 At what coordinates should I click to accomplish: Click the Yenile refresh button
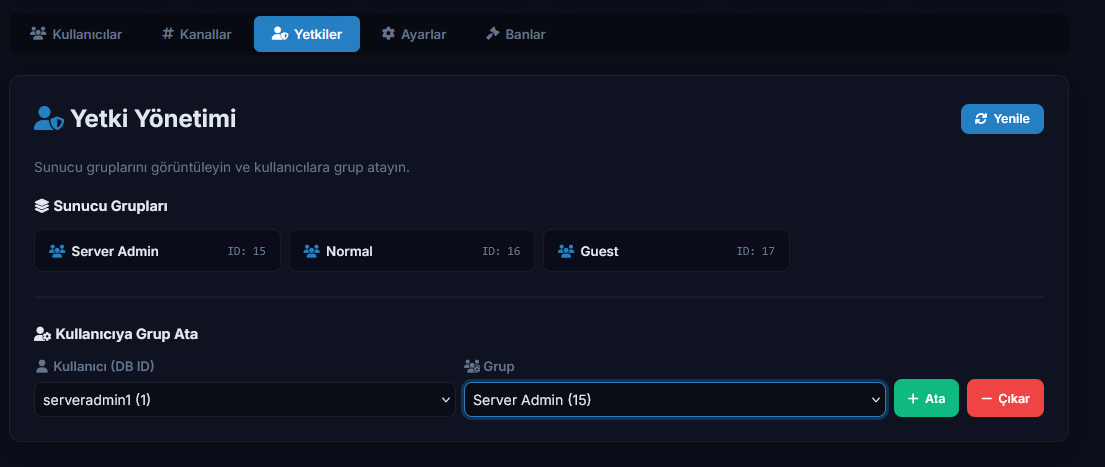click(1002, 119)
